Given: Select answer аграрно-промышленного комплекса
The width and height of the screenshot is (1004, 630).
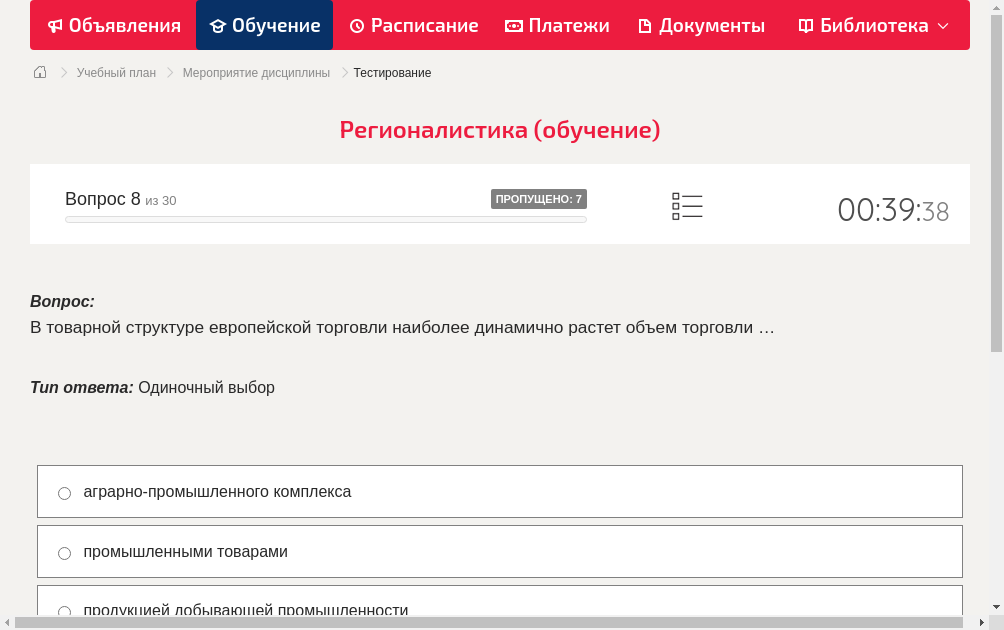Looking at the screenshot, I should coord(64,492).
